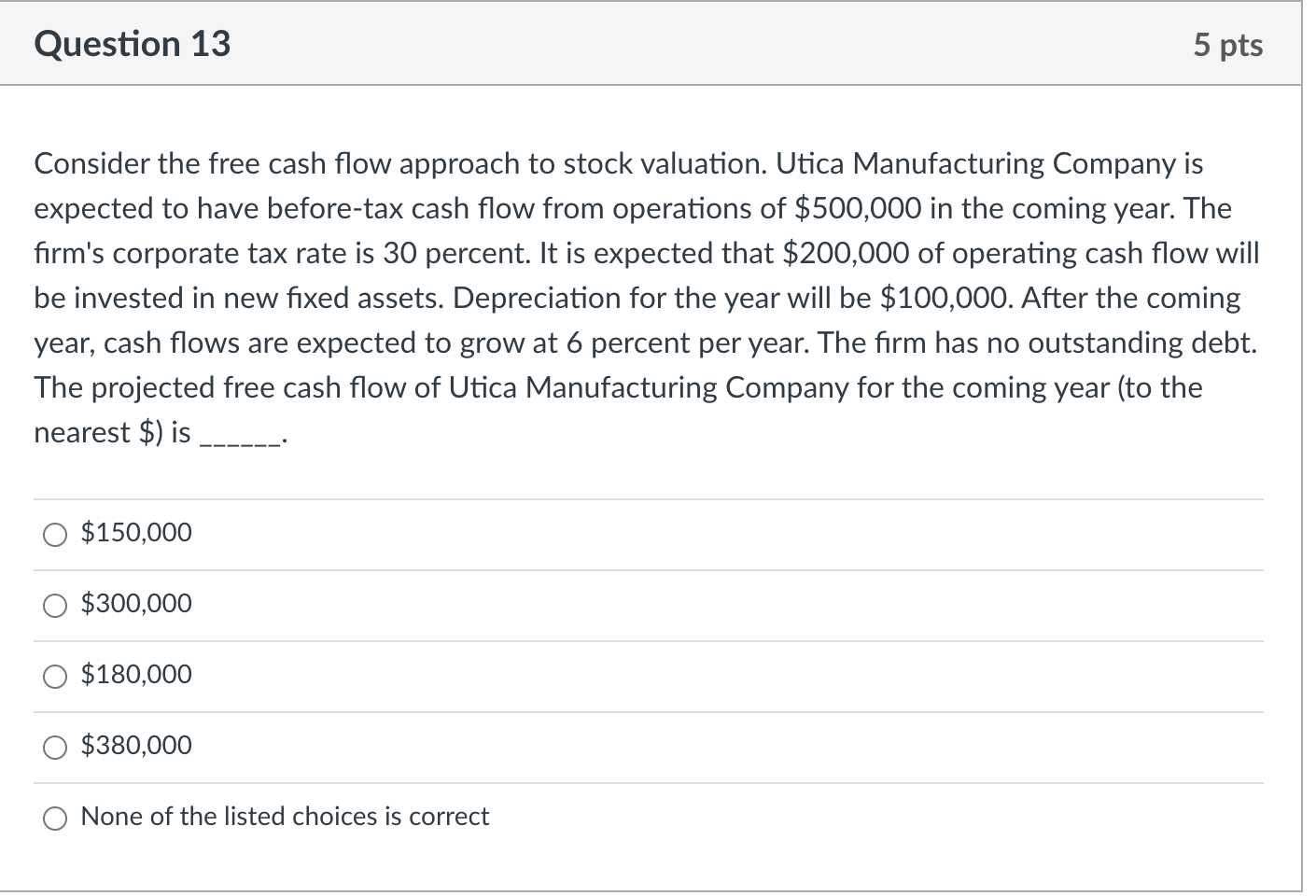Pick the $380,000 radio button
1316x896 pixels.
coord(55,748)
